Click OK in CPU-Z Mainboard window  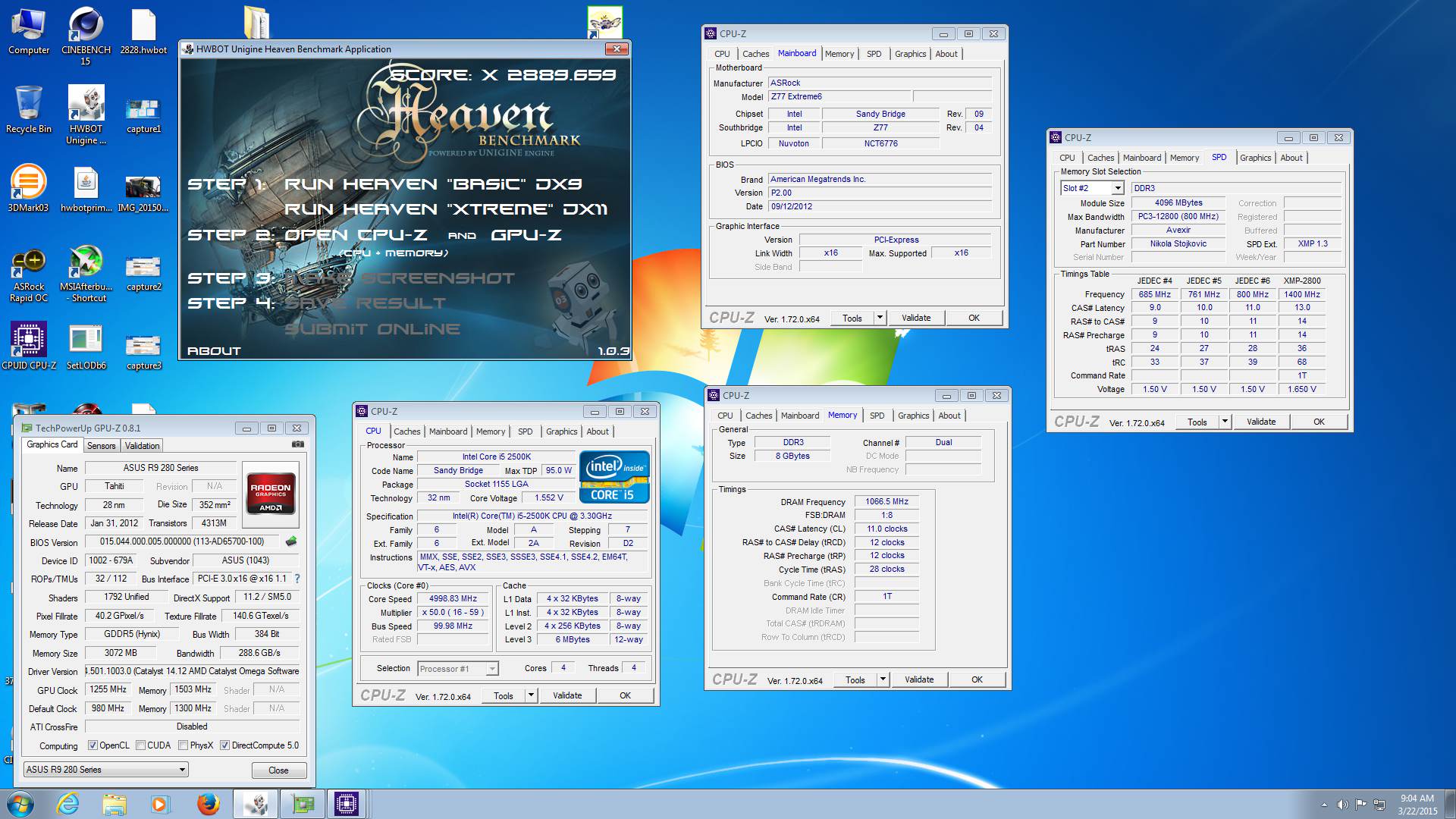click(974, 318)
